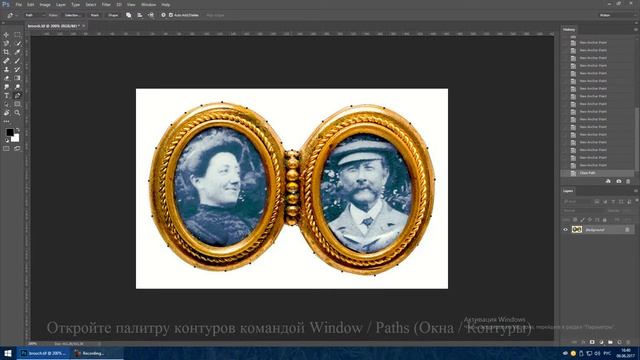This screenshot has height=360, width=640.
Task: Select Close Path history state
Action: click(x=597, y=173)
